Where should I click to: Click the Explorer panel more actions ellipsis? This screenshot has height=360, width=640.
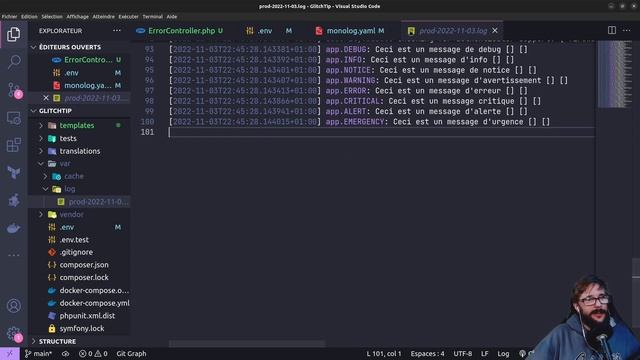coord(117,31)
